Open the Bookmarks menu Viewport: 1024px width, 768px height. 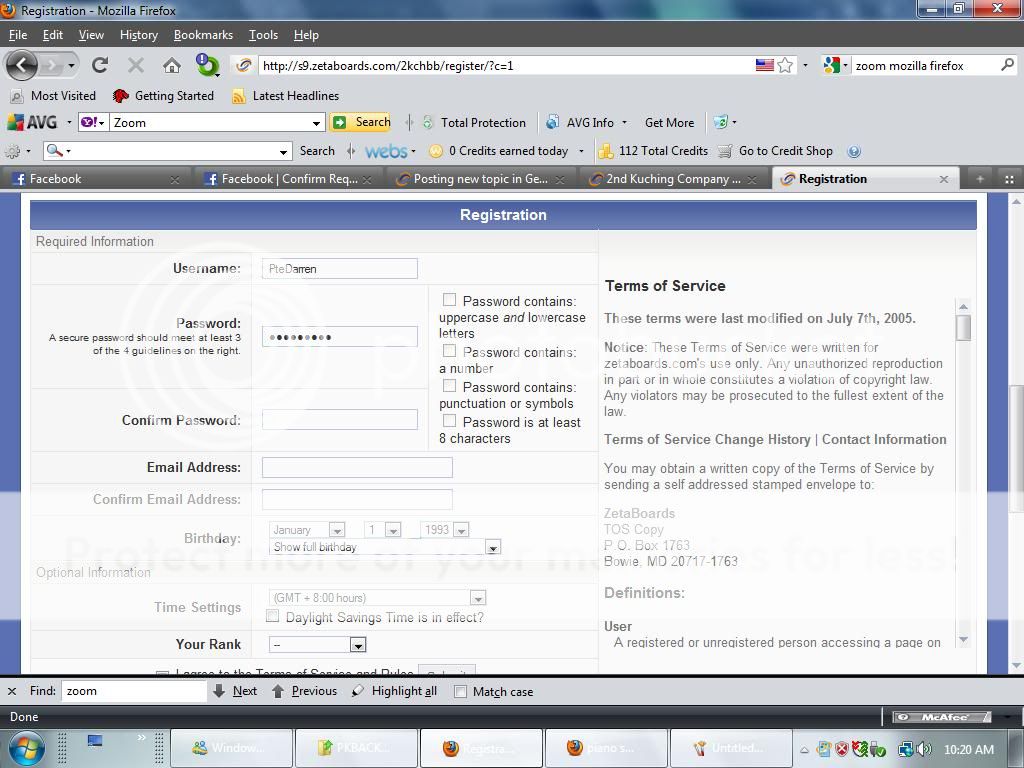click(203, 35)
